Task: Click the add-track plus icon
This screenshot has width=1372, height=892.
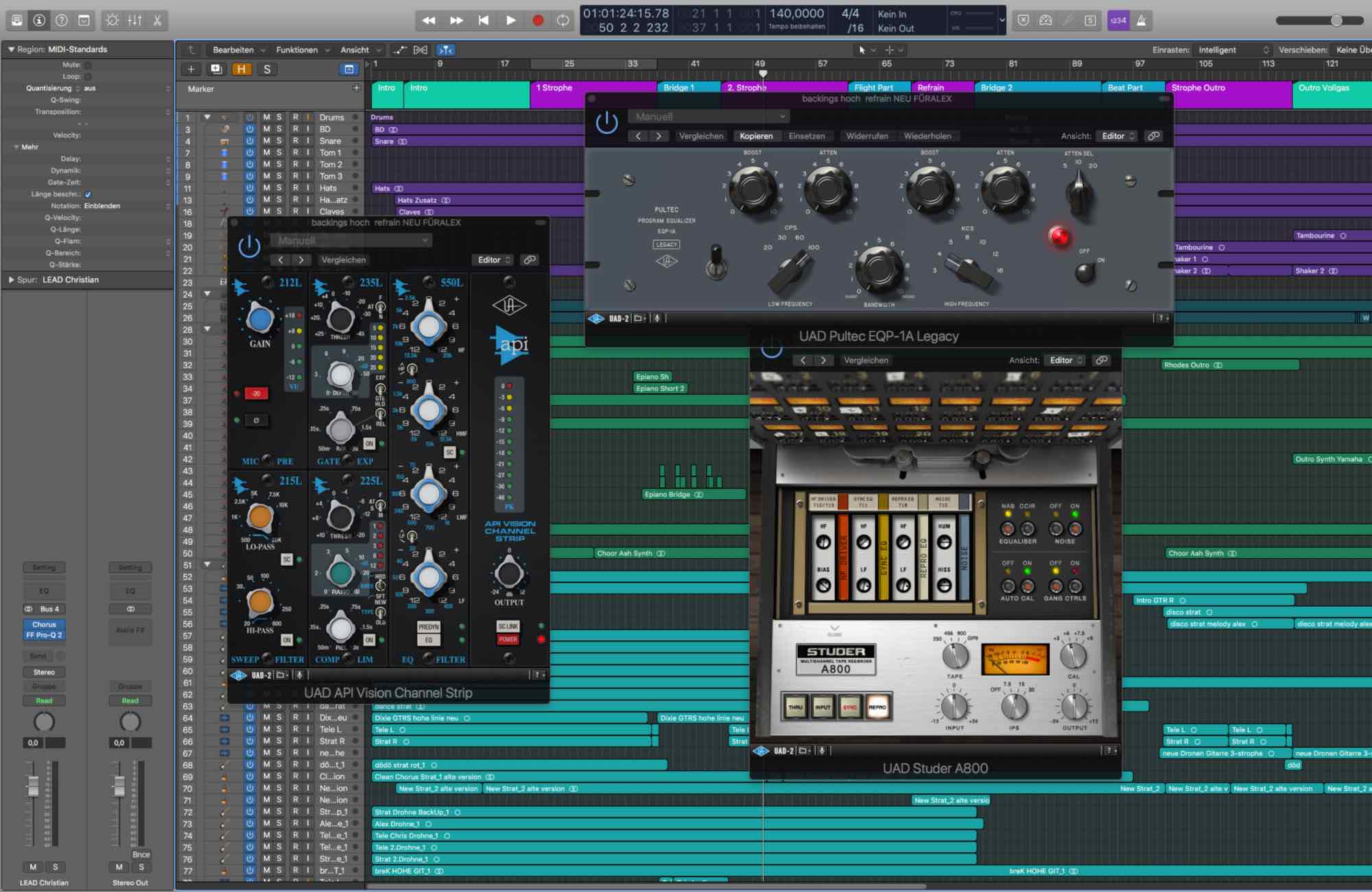Action: coord(190,69)
